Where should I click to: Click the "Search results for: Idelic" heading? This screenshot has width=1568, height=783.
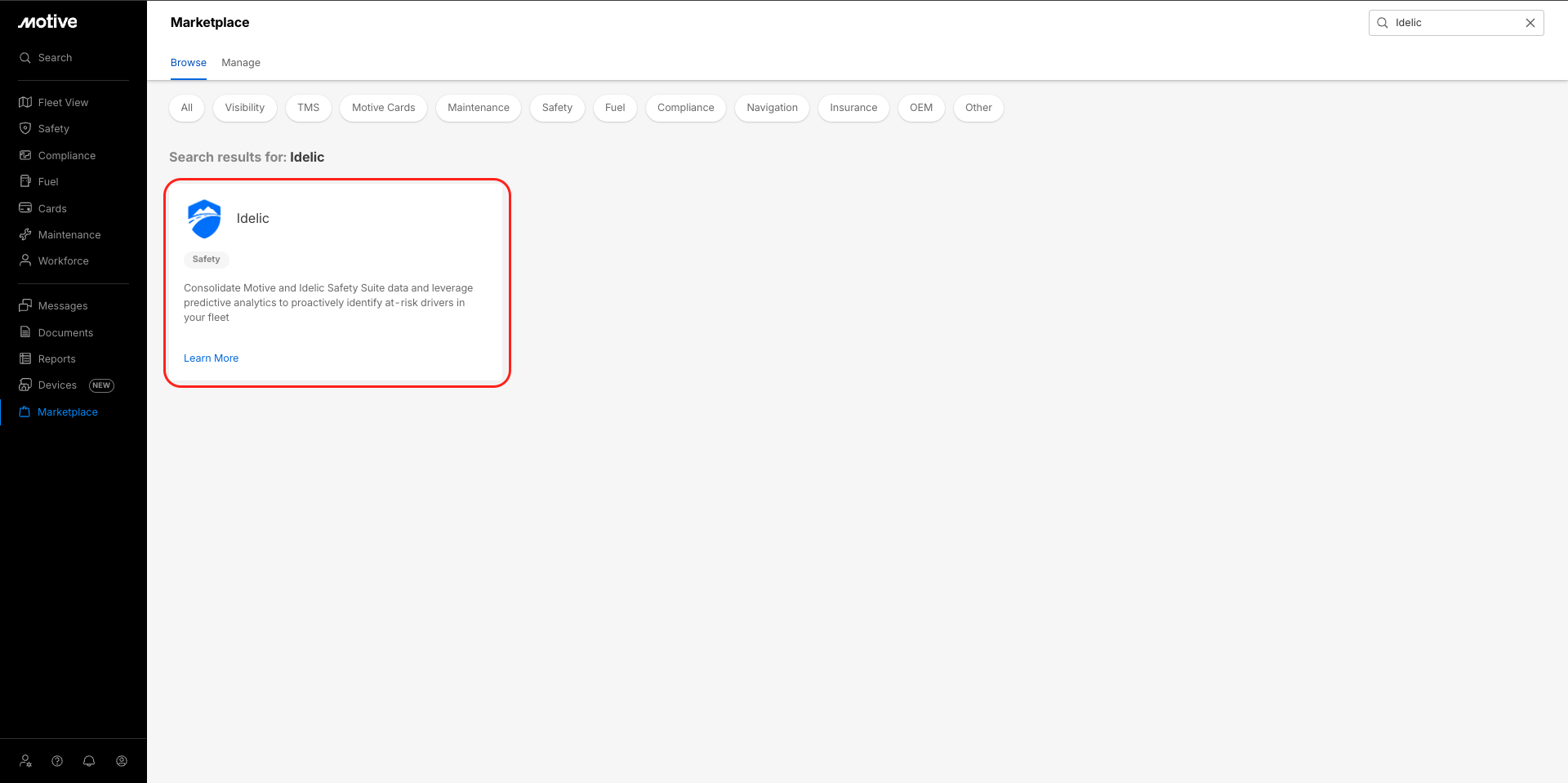click(247, 158)
